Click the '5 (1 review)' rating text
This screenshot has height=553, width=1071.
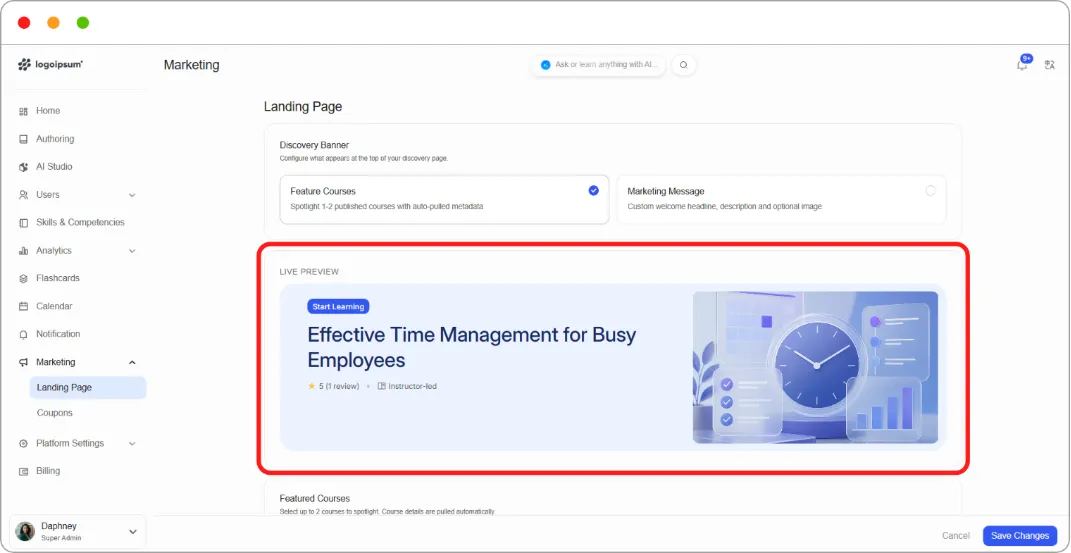[339, 386]
